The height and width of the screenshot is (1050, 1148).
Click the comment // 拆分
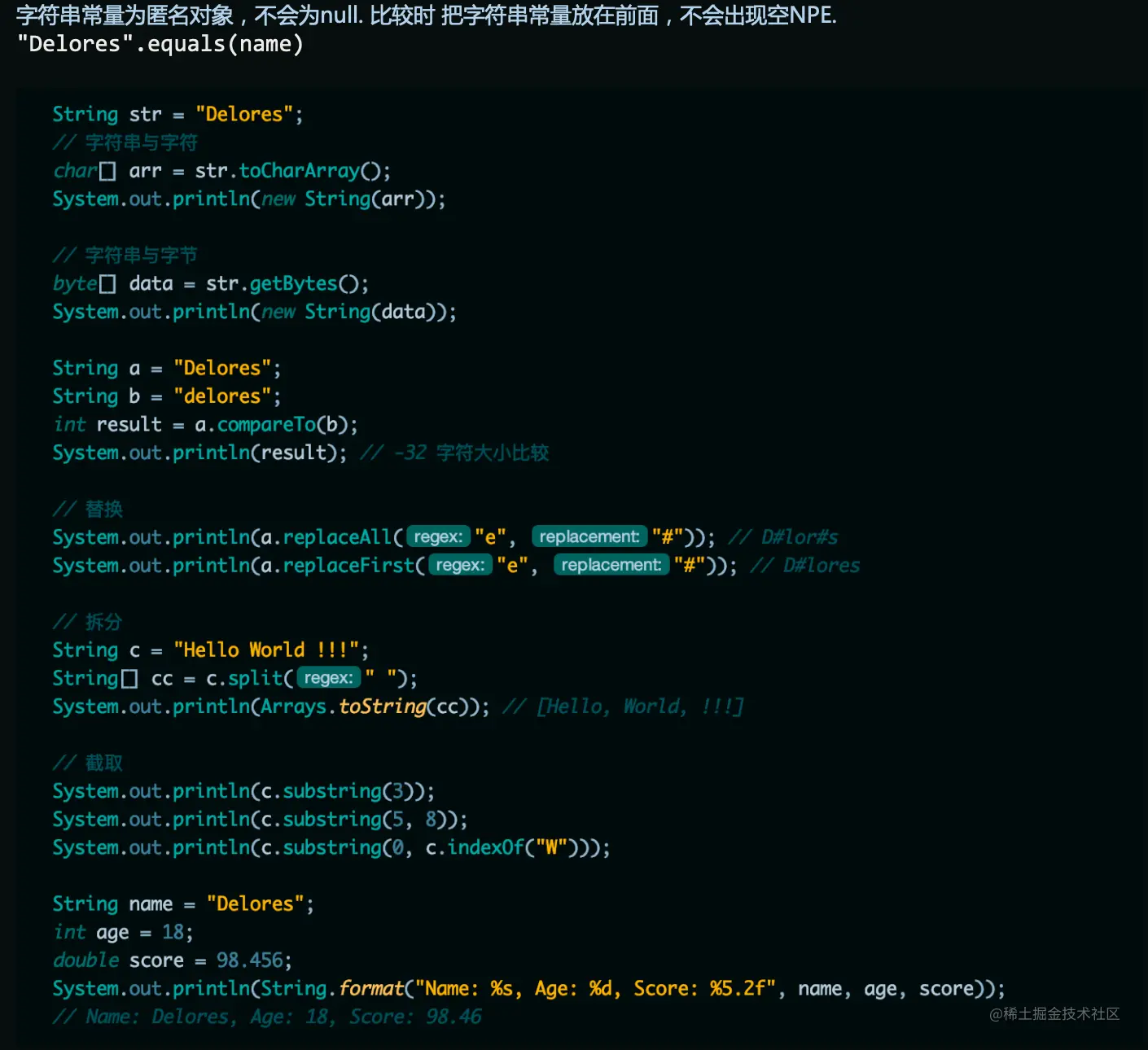tap(88, 622)
